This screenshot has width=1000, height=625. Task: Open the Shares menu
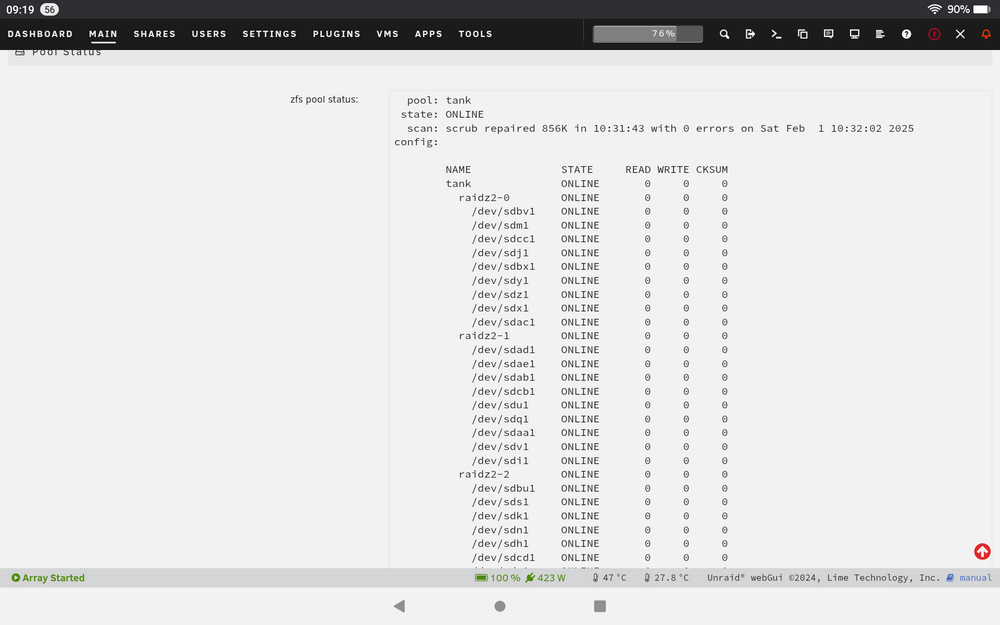point(154,34)
